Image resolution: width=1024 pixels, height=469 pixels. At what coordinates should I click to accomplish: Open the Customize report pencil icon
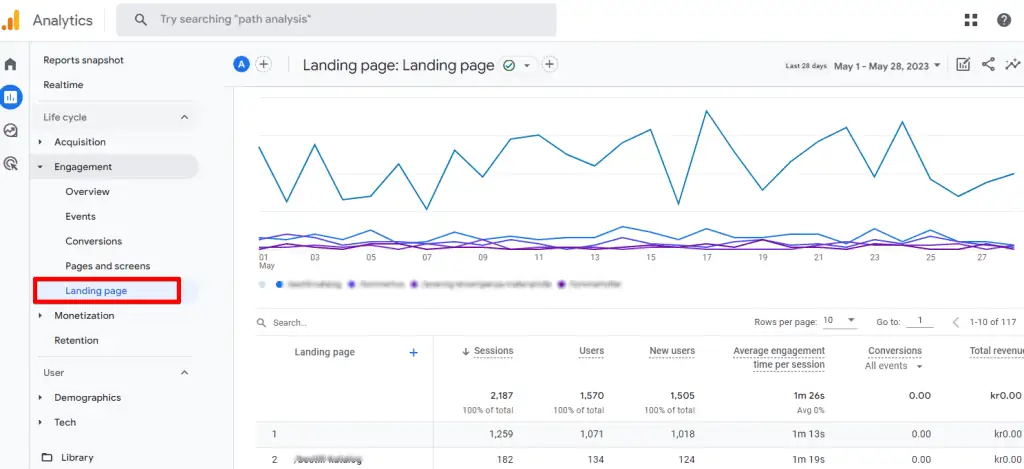pyautogui.click(x=963, y=64)
